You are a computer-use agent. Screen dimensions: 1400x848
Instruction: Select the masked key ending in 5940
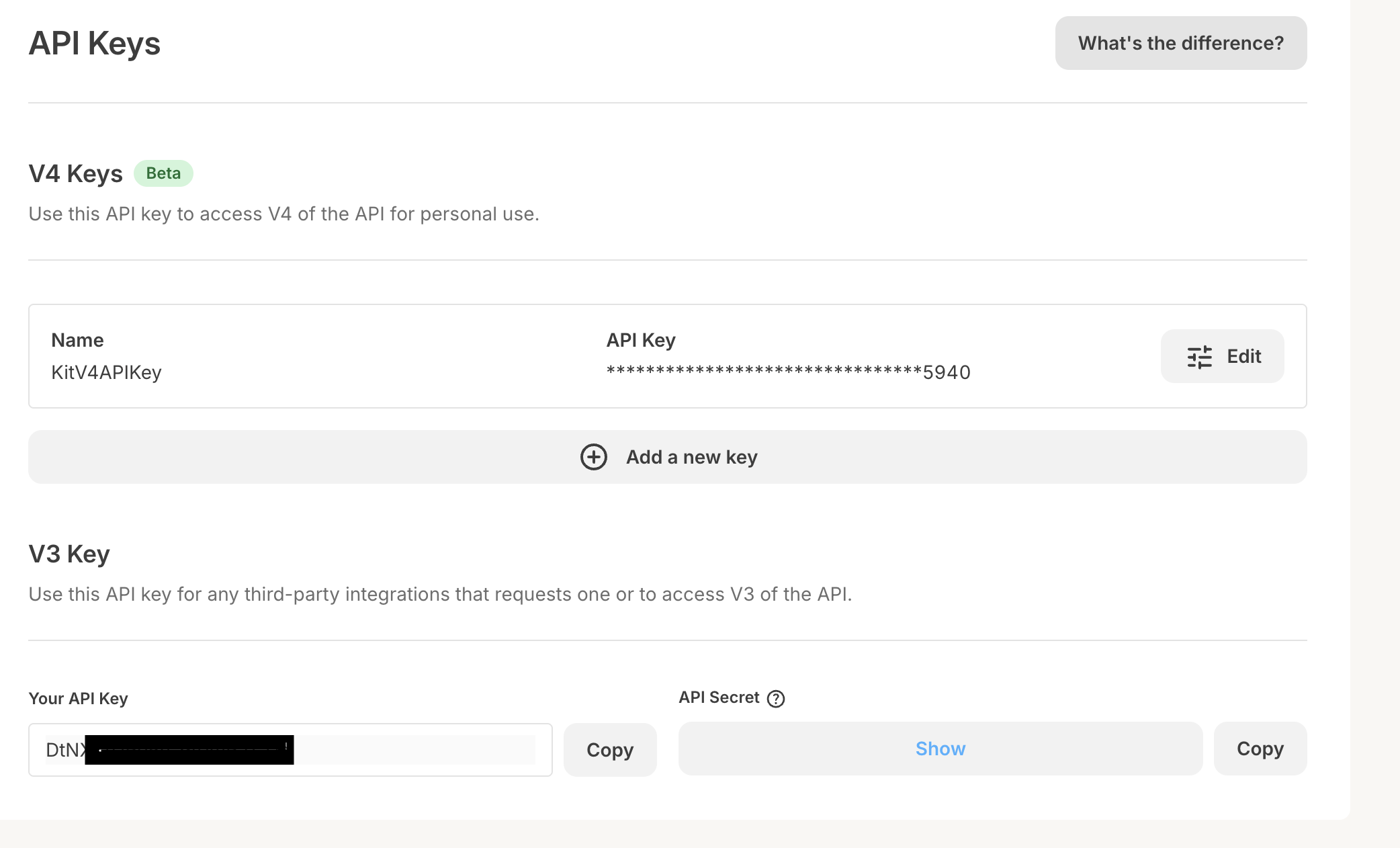[x=788, y=372]
